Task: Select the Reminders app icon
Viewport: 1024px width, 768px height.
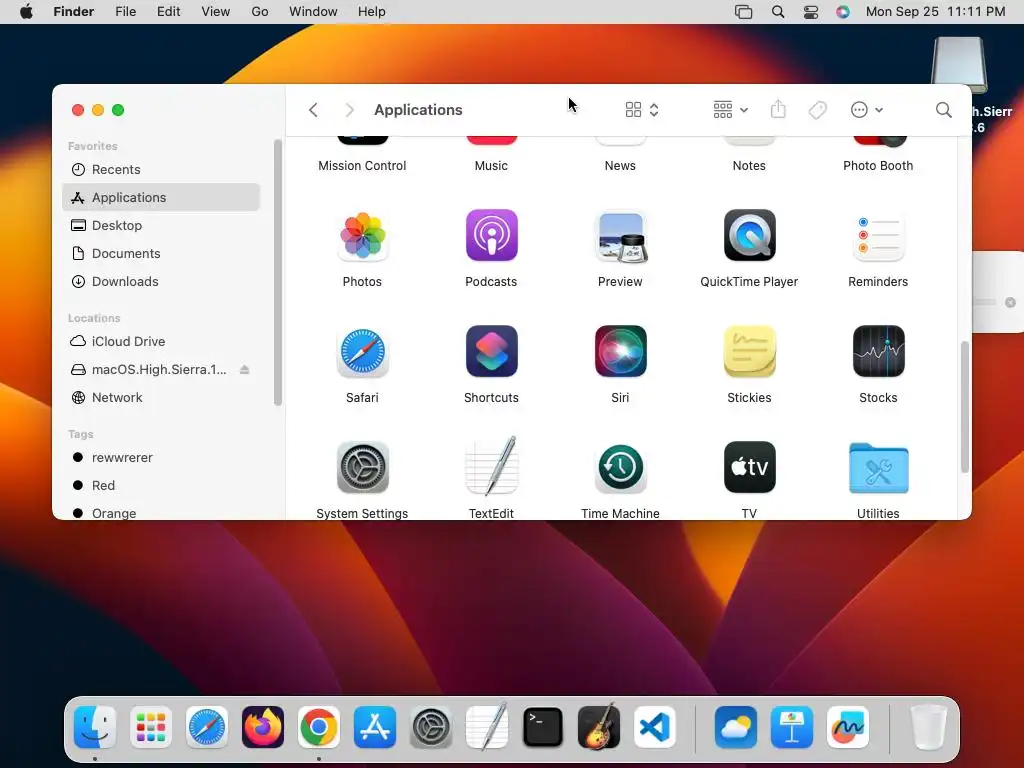Action: tap(878, 236)
